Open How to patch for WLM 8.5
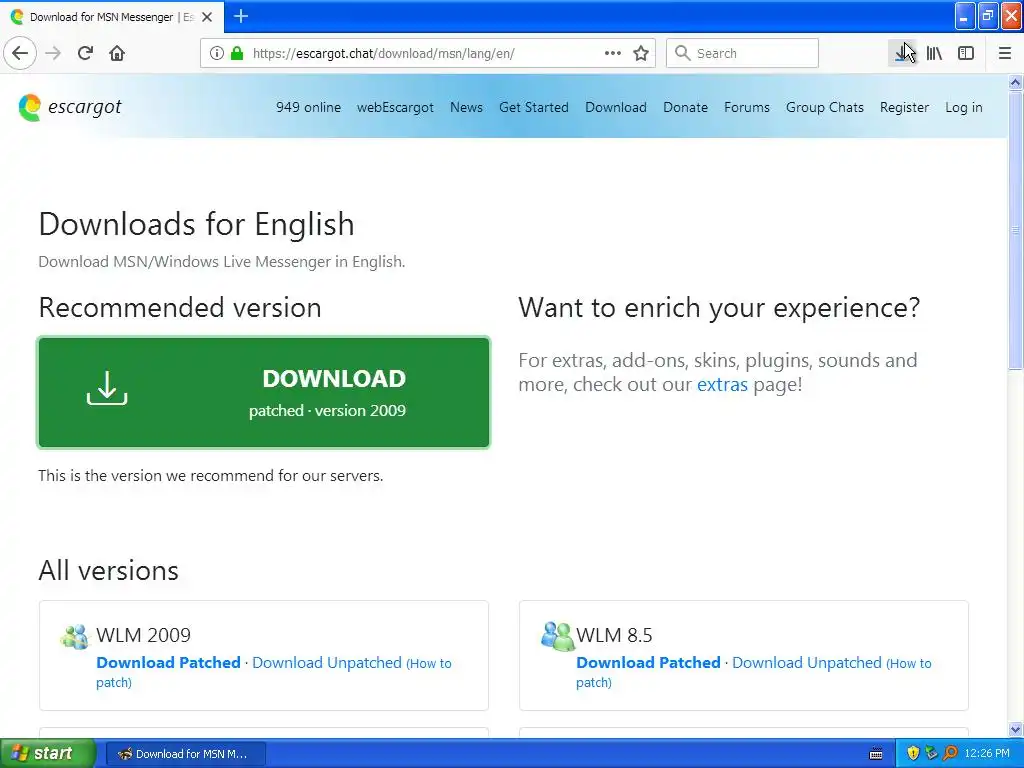Viewport: 1024px width, 768px height. point(754,673)
